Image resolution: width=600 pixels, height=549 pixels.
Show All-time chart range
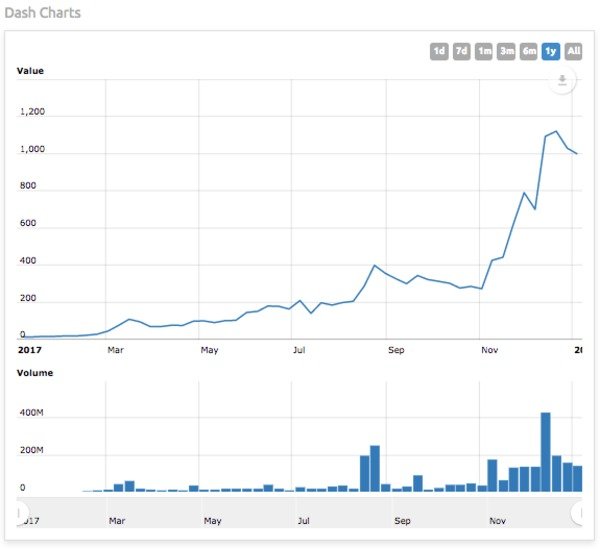(573, 51)
